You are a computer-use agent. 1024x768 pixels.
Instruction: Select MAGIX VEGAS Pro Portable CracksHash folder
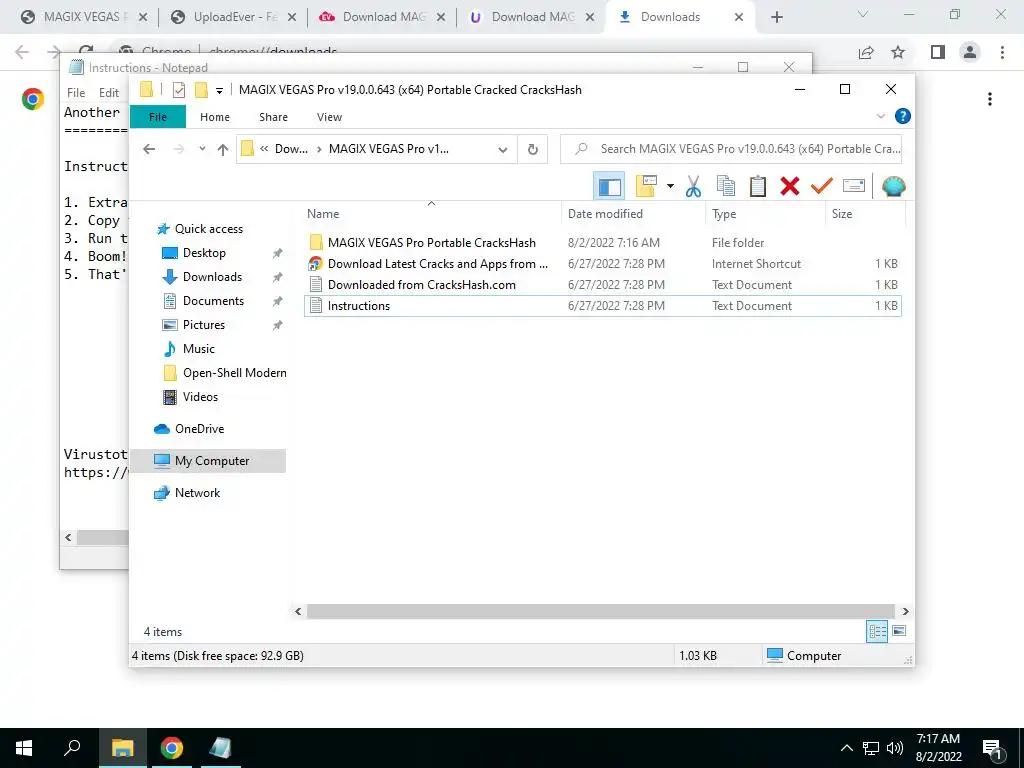(431, 242)
